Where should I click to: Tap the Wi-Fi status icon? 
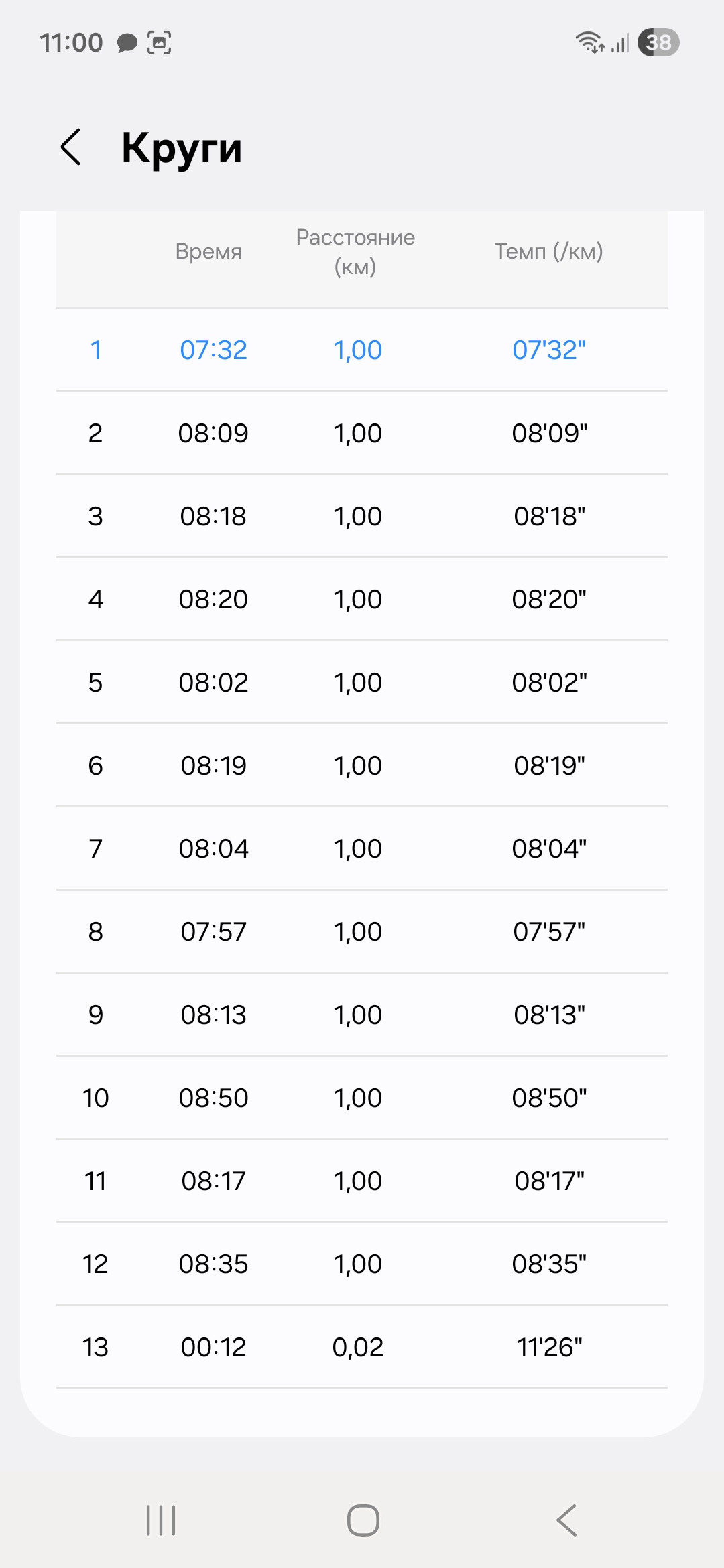[x=589, y=42]
